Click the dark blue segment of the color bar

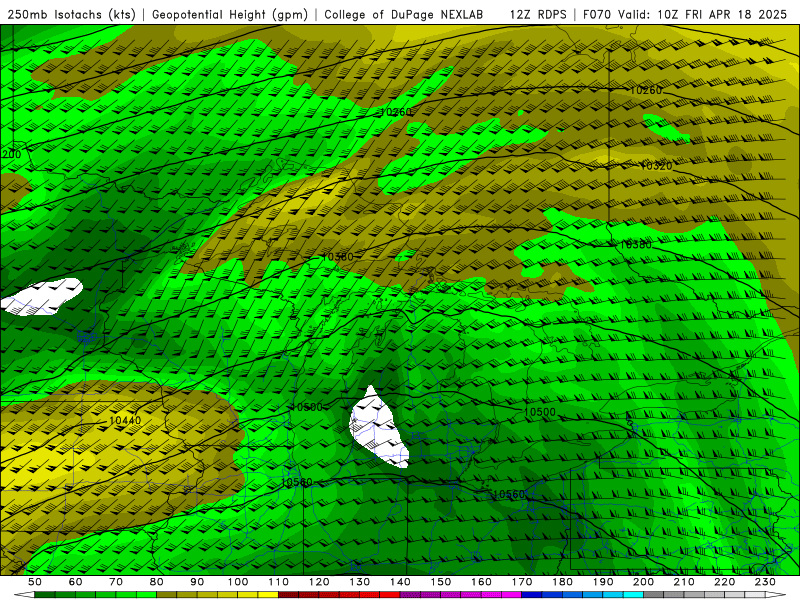click(532, 595)
